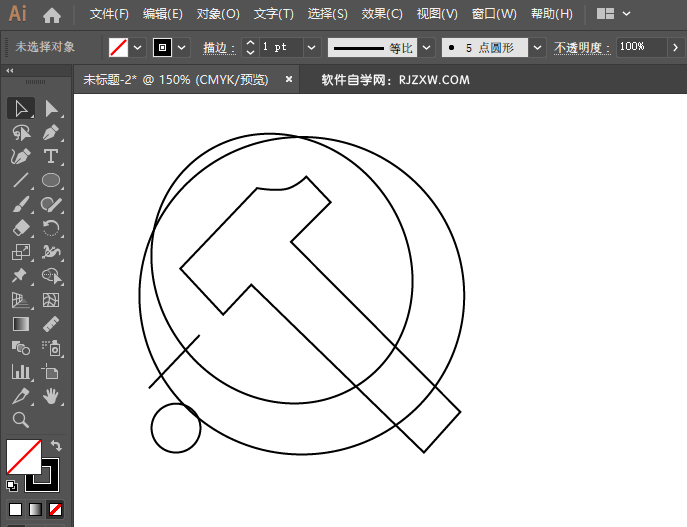Screen dimensions: 687x527
Task: Reset to default fill and stroke
Action: pyautogui.click(x=12, y=485)
